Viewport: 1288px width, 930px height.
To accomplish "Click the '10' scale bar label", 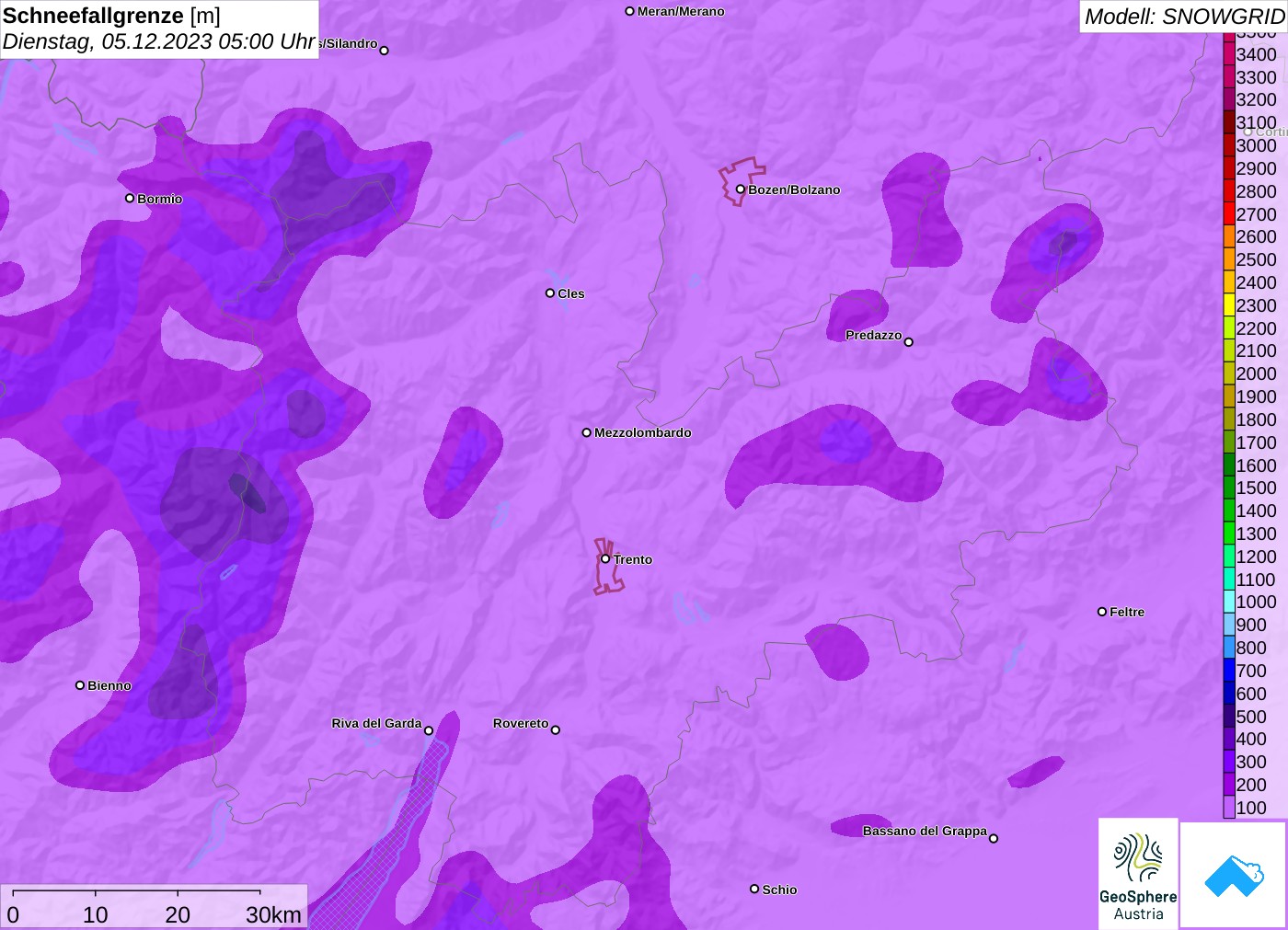I will [x=96, y=914].
